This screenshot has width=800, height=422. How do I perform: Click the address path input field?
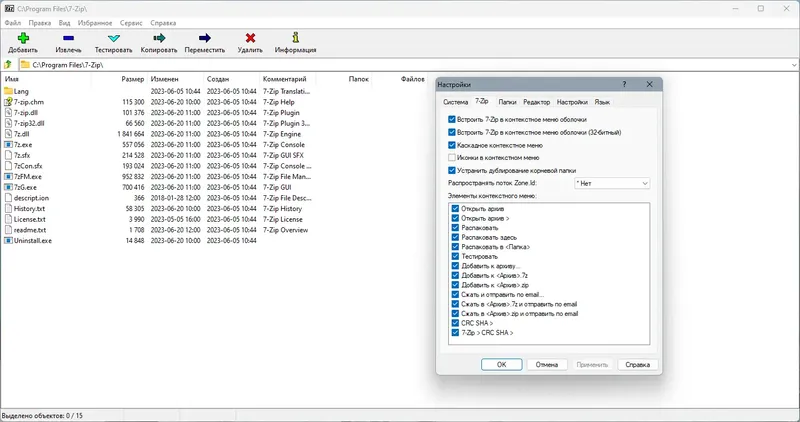pyautogui.click(x=408, y=65)
